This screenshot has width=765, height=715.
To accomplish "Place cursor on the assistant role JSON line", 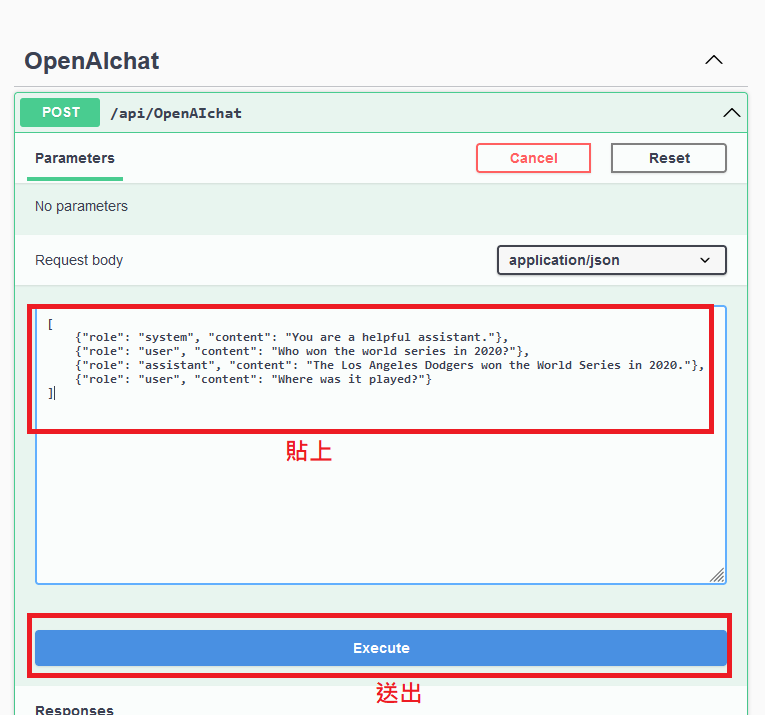I will click(388, 366).
